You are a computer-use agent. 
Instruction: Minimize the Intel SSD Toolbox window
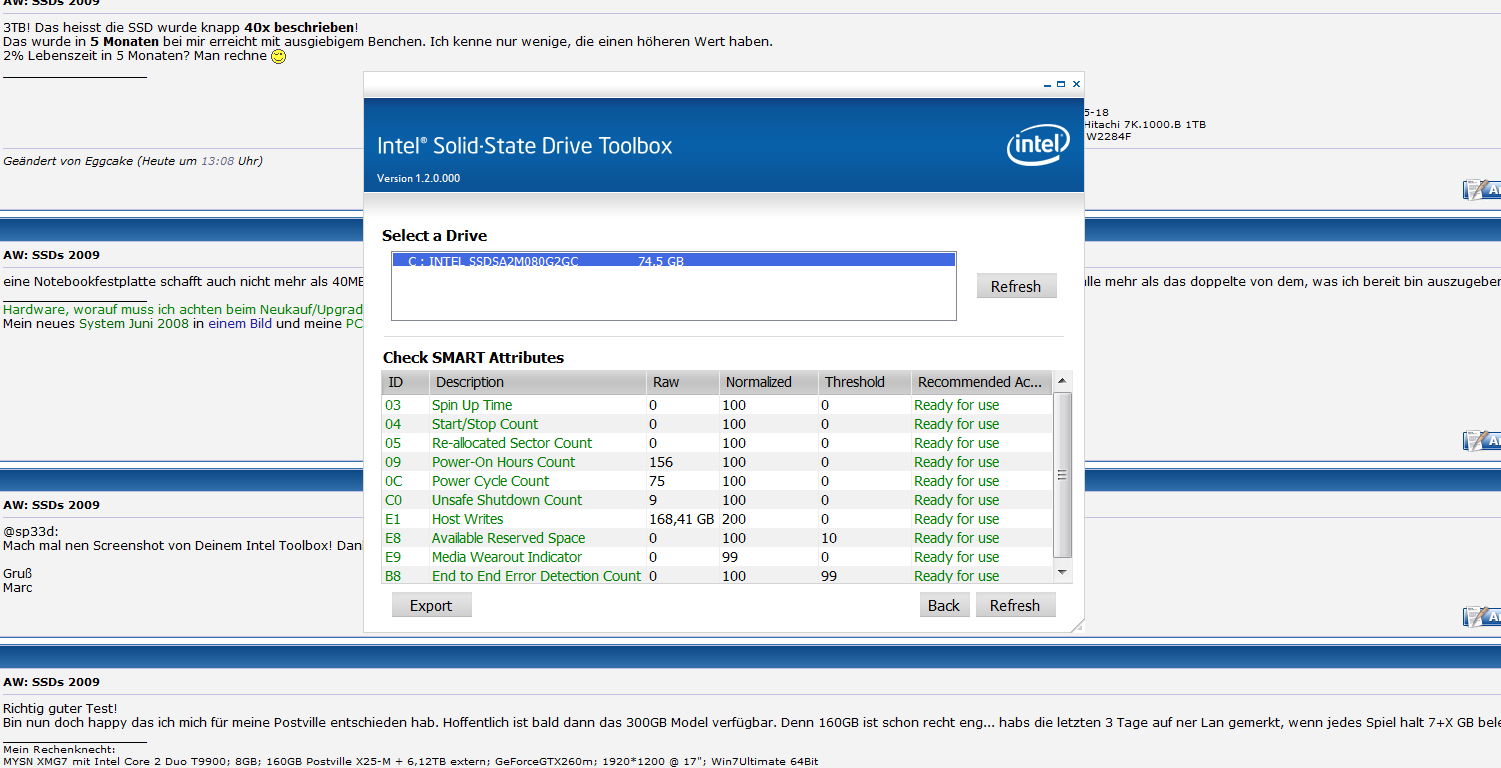1047,85
